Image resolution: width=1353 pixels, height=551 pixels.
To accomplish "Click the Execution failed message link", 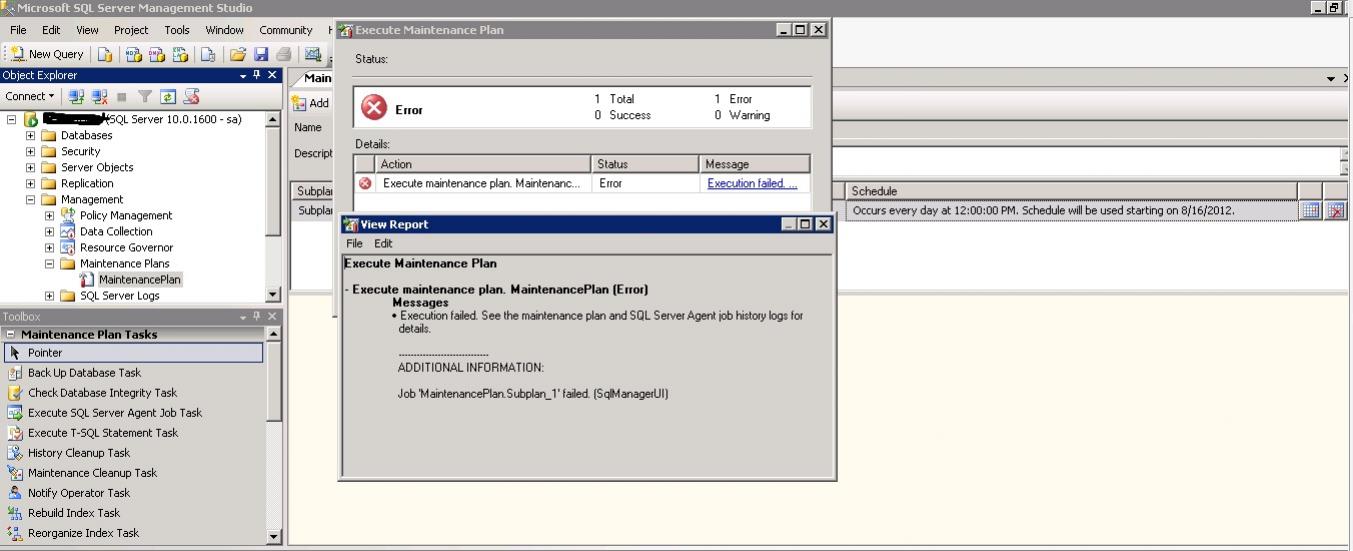I will pos(752,183).
